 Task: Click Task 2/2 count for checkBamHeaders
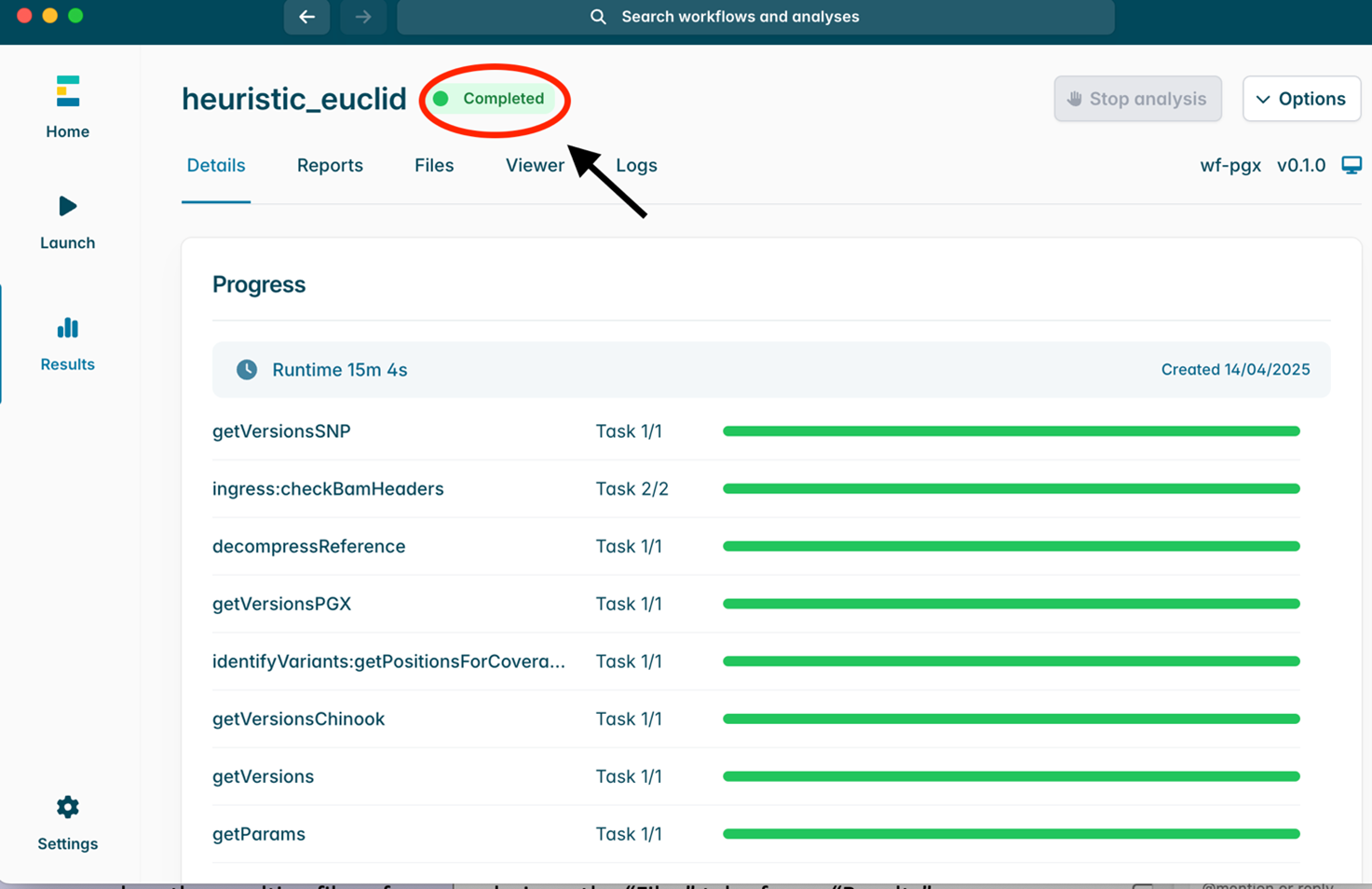pyautogui.click(x=632, y=488)
